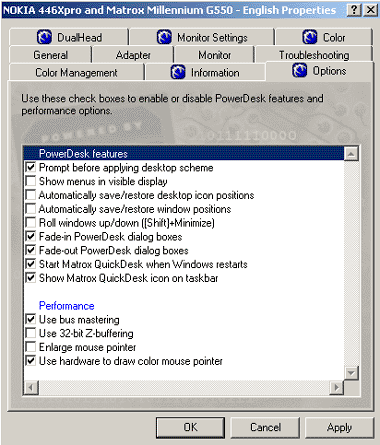Close the Properties dialog window
Screen dimensions: 380x445
[370, 10]
